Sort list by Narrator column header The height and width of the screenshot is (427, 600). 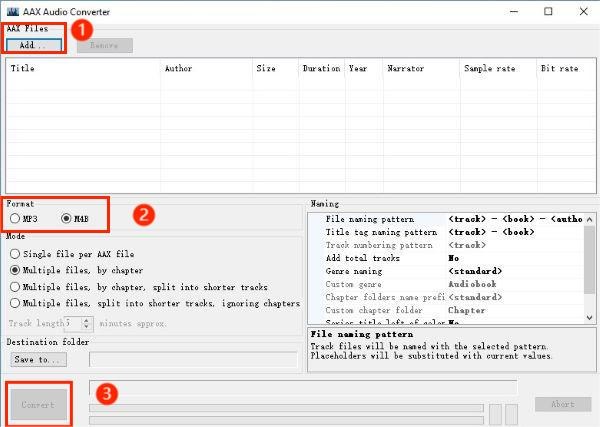click(x=422, y=68)
